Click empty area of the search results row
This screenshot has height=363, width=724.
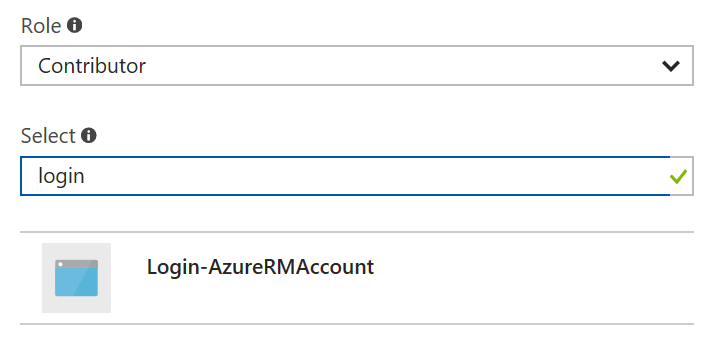[x=531, y=278]
